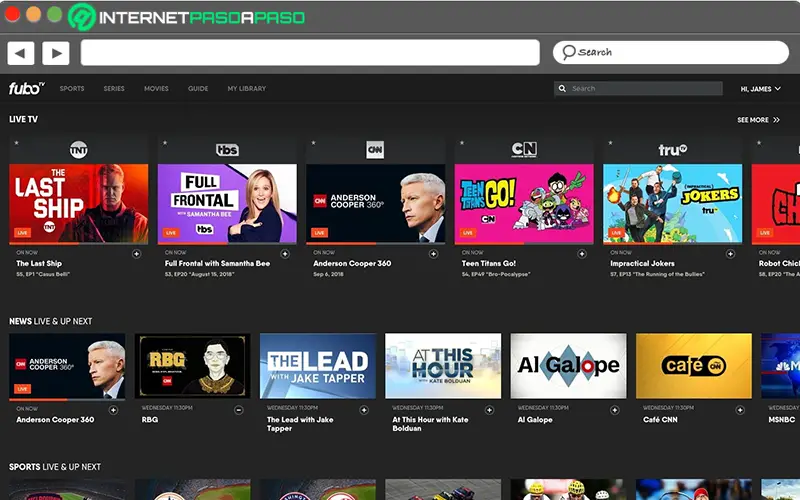Click the Cartoon Network channel logo
The width and height of the screenshot is (800, 500).
[524, 149]
